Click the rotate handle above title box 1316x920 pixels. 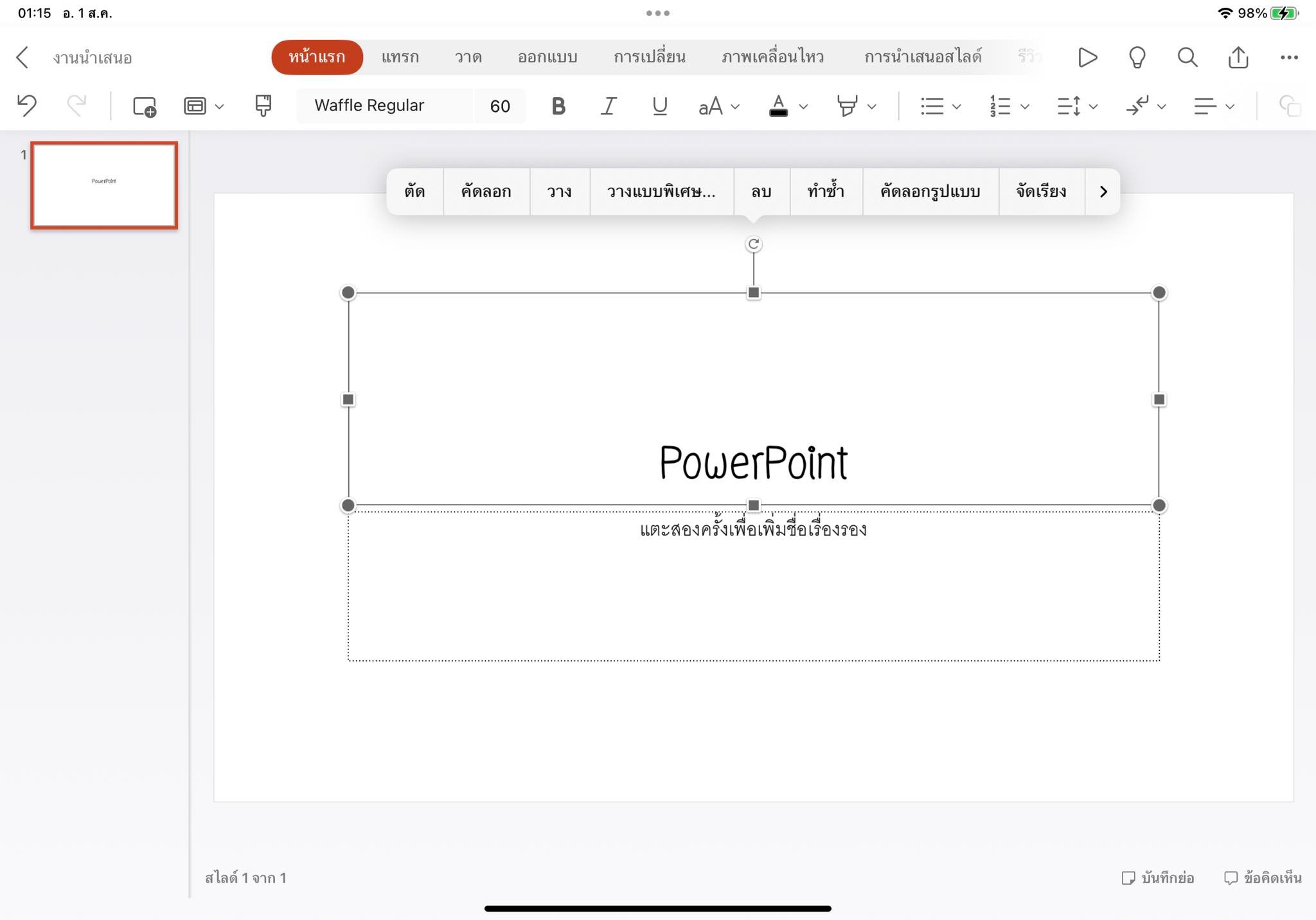click(753, 244)
